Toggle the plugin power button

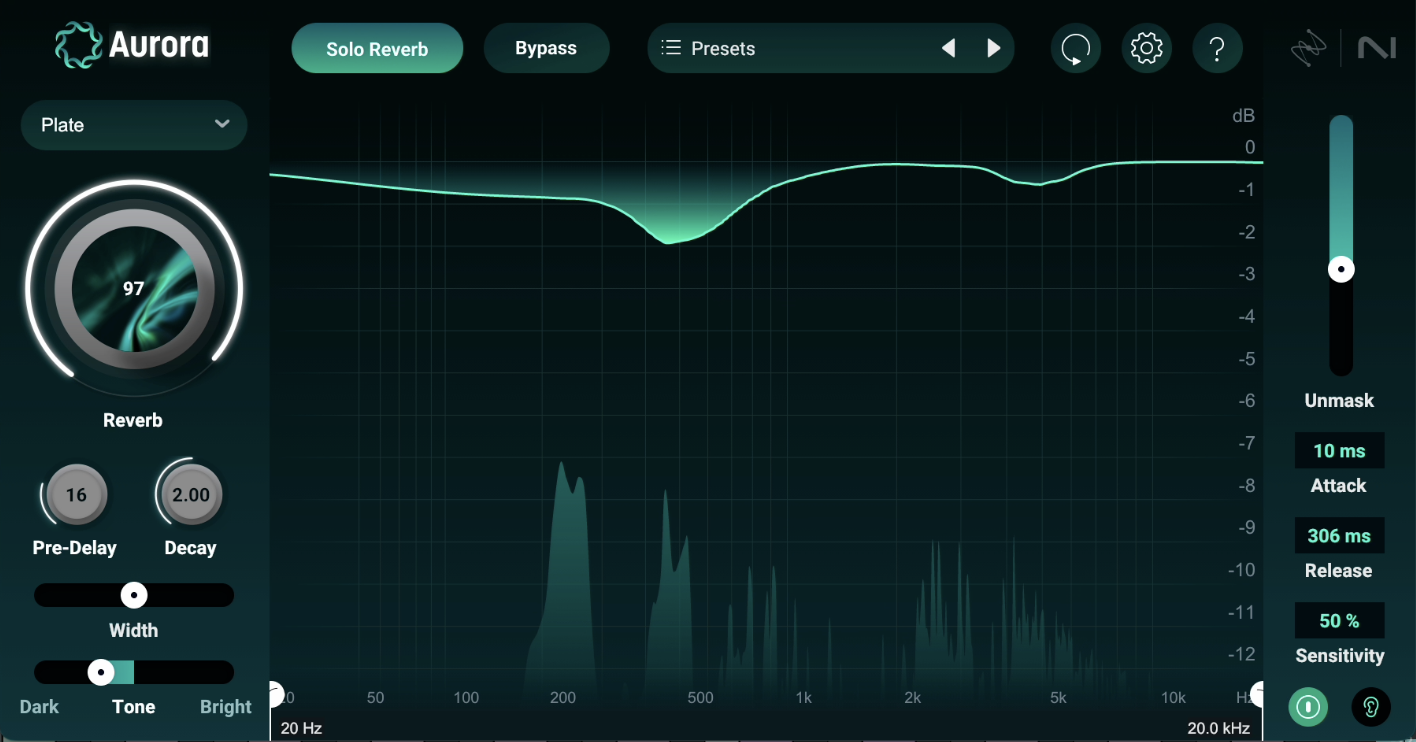1308,707
